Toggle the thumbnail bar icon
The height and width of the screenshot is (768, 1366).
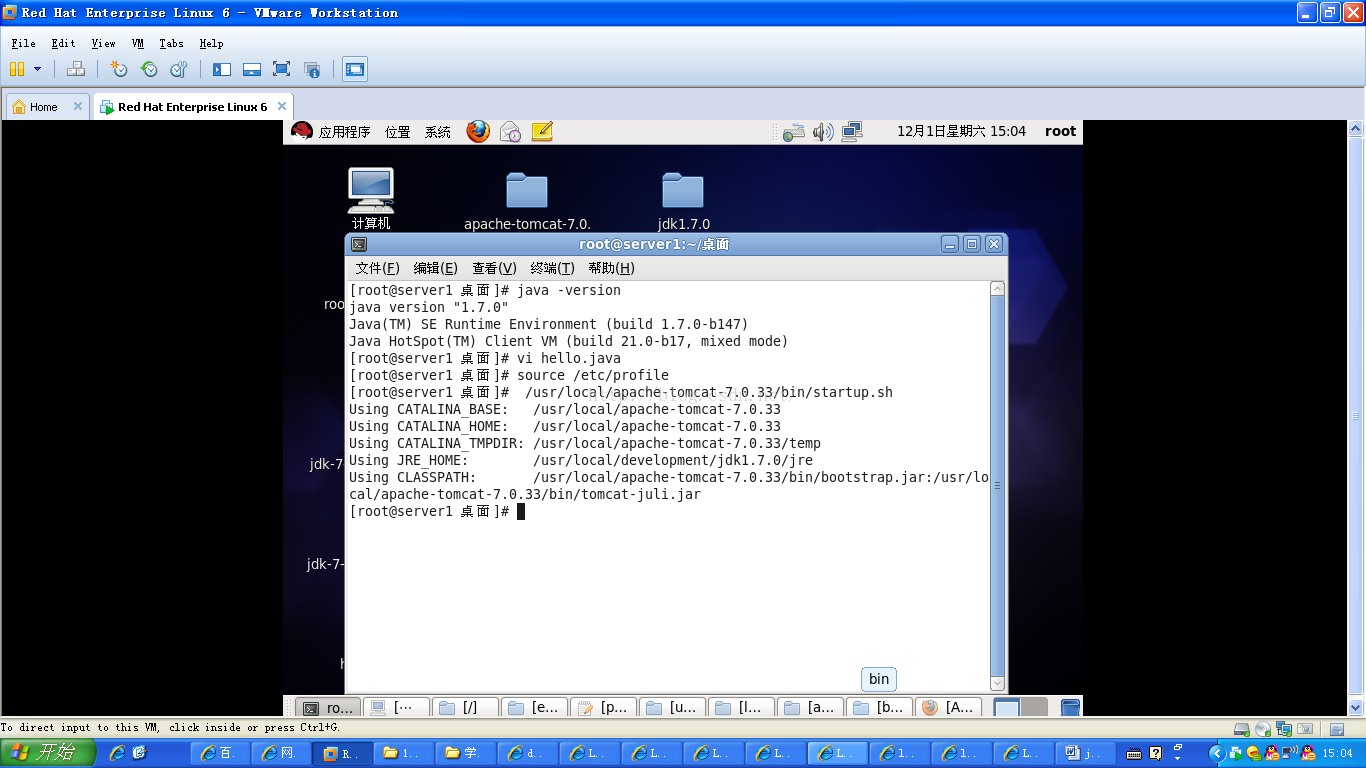click(252, 69)
